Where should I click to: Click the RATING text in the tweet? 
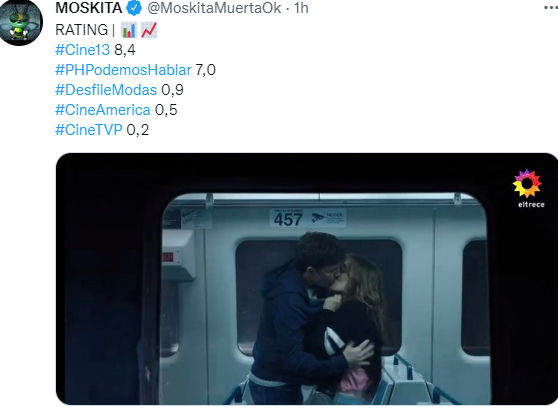pos(81,30)
